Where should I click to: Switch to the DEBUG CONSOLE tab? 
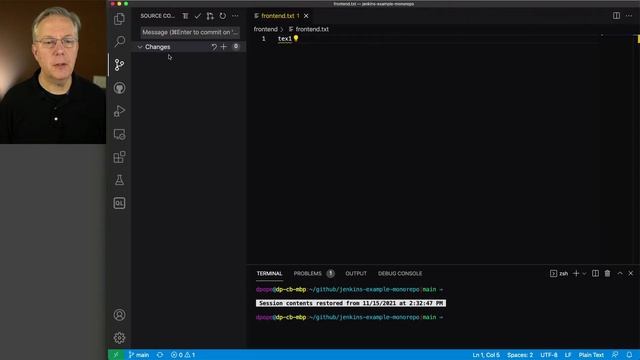(400, 273)
